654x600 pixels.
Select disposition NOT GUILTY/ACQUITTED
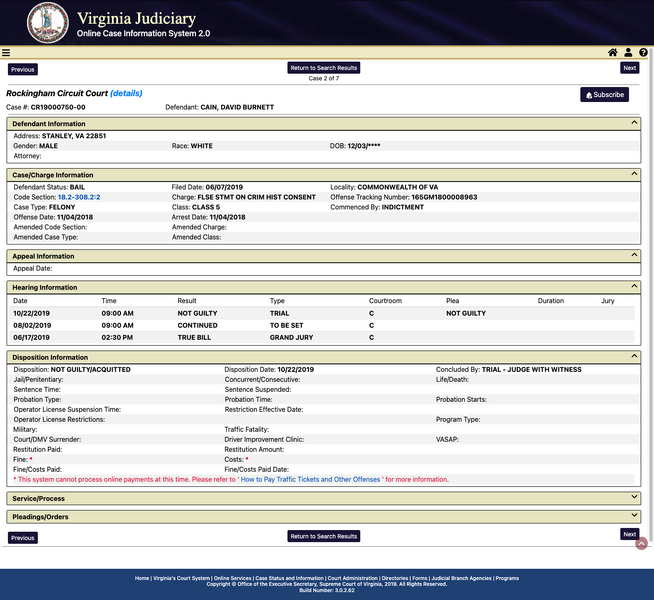[91, 369]
